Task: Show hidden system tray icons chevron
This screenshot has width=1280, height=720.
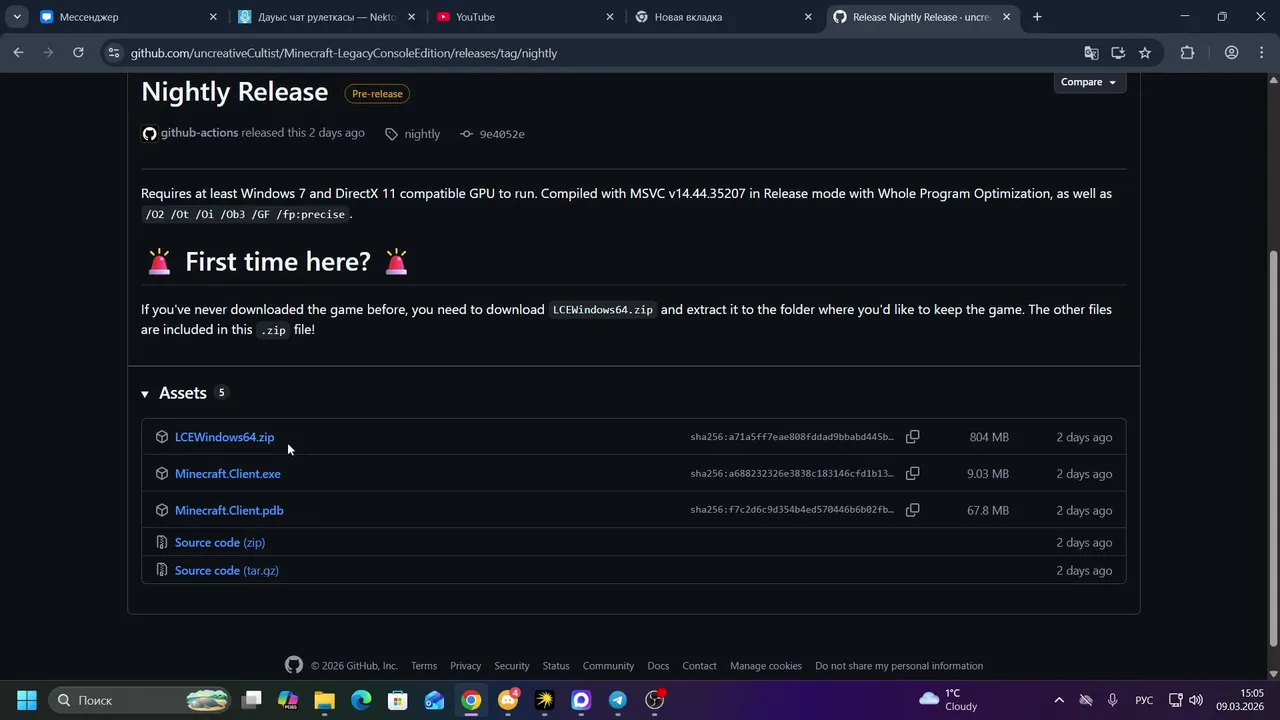Action: click(x=1059, y=700)
